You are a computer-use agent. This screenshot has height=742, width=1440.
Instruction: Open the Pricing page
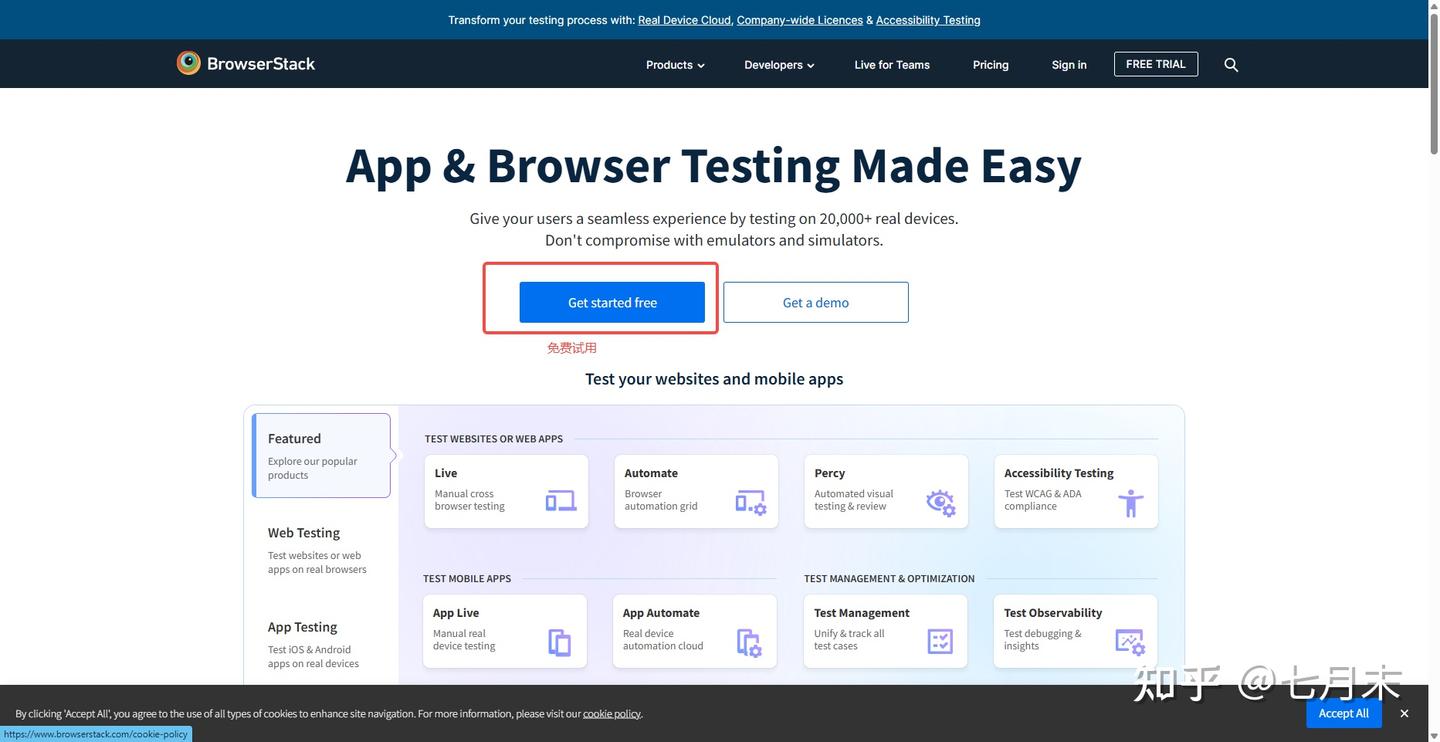point(989,63)
